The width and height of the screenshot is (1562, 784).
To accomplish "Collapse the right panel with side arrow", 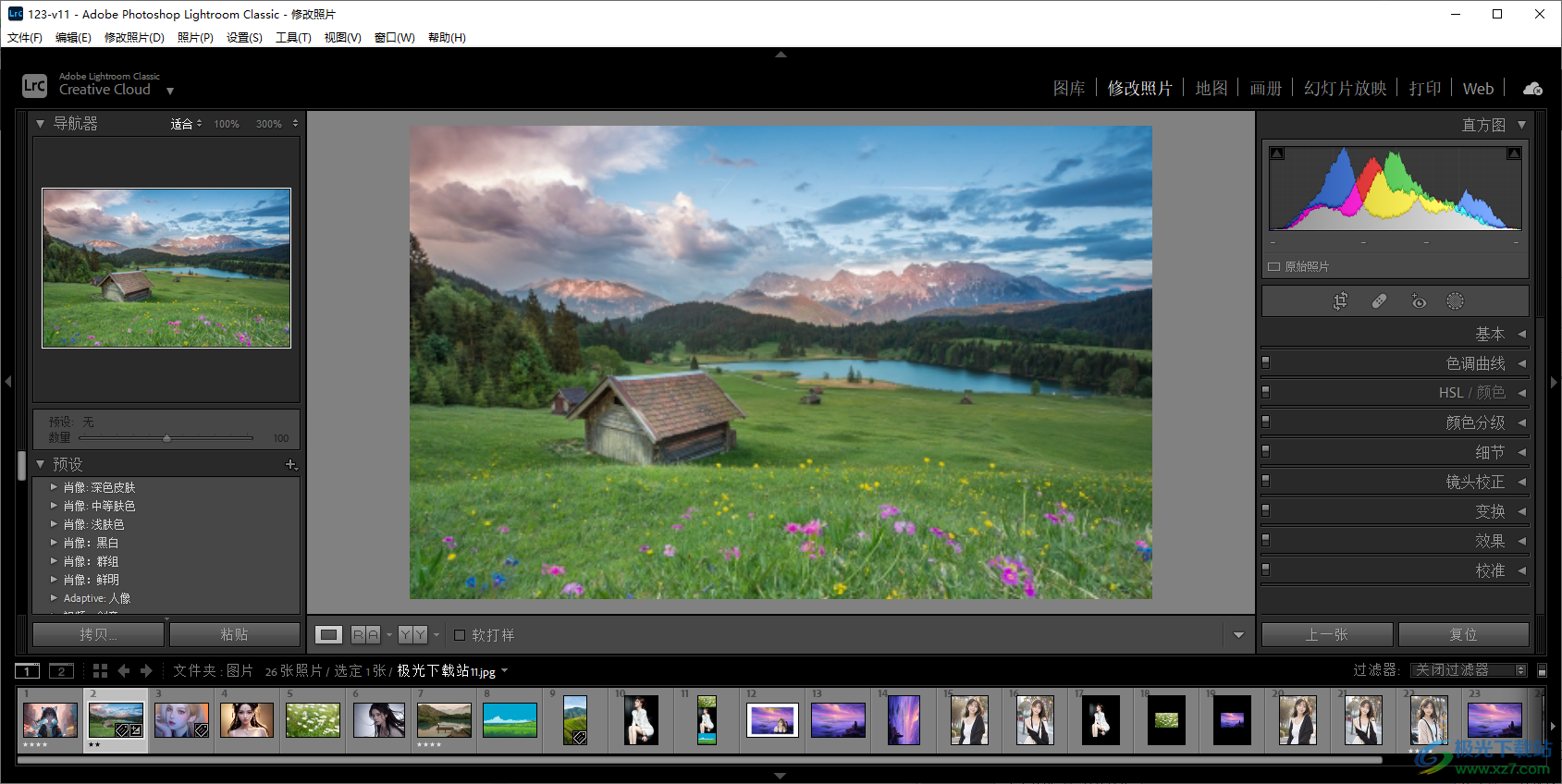I will 1554,381.
